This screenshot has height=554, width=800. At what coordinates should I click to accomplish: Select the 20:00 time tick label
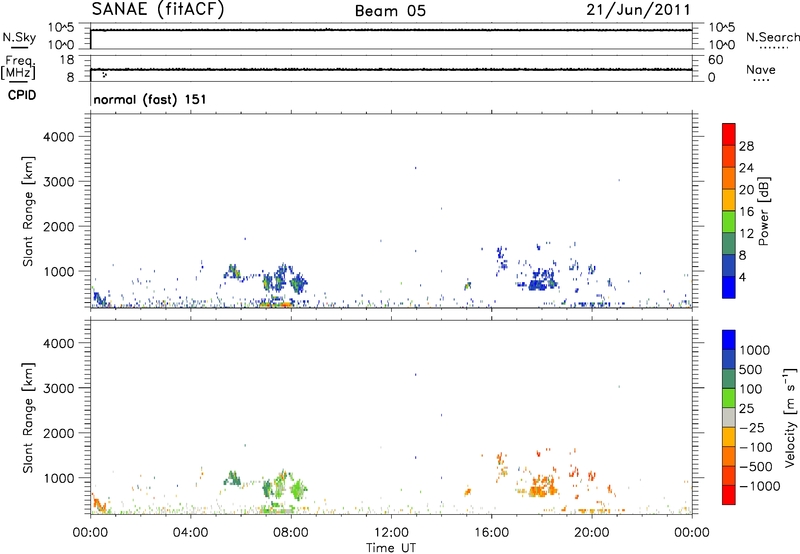592,533
